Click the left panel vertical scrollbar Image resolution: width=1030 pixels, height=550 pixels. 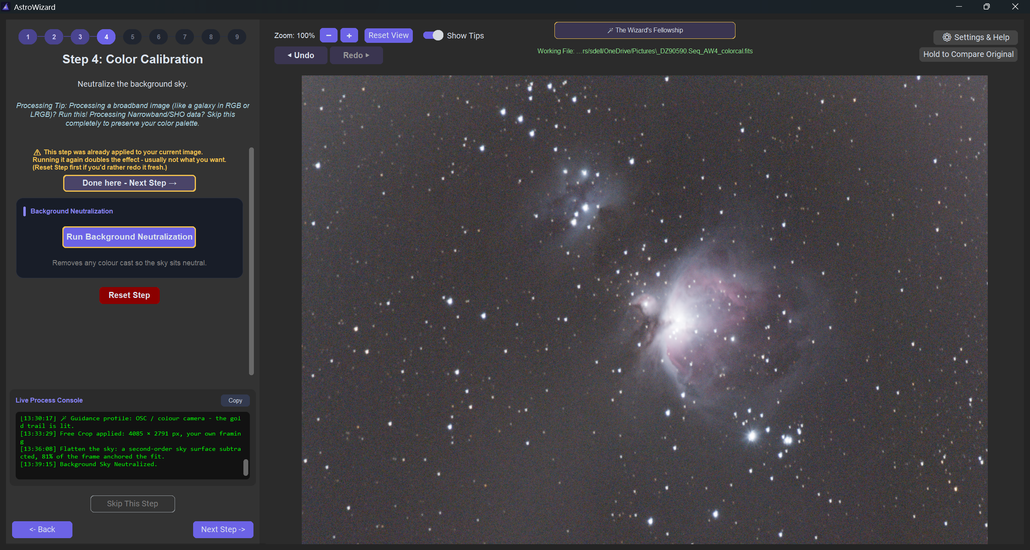tap(251, 261)
